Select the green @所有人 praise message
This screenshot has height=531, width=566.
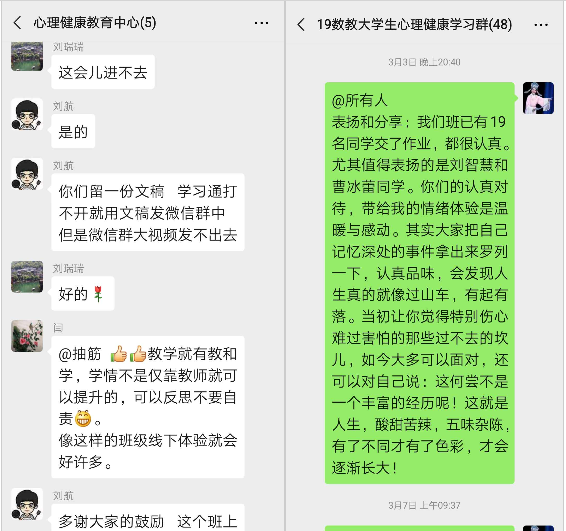419,283
